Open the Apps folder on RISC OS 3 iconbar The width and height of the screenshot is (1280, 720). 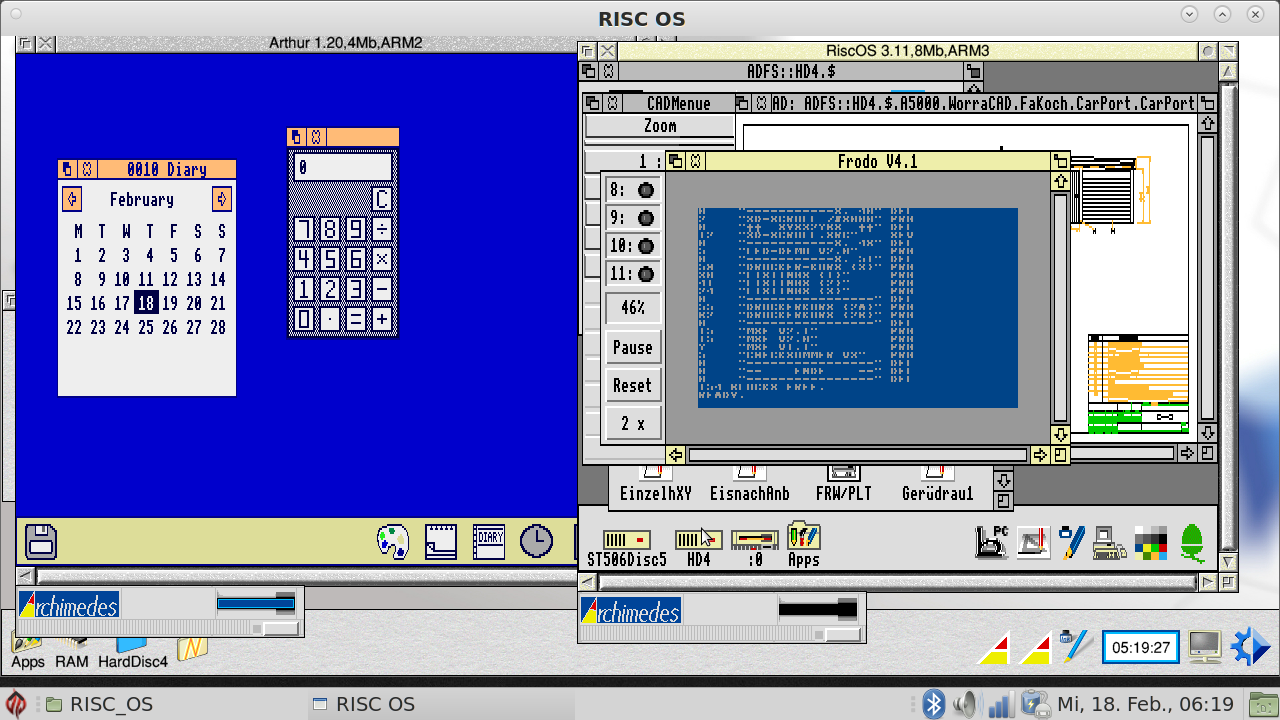[803, 540]
